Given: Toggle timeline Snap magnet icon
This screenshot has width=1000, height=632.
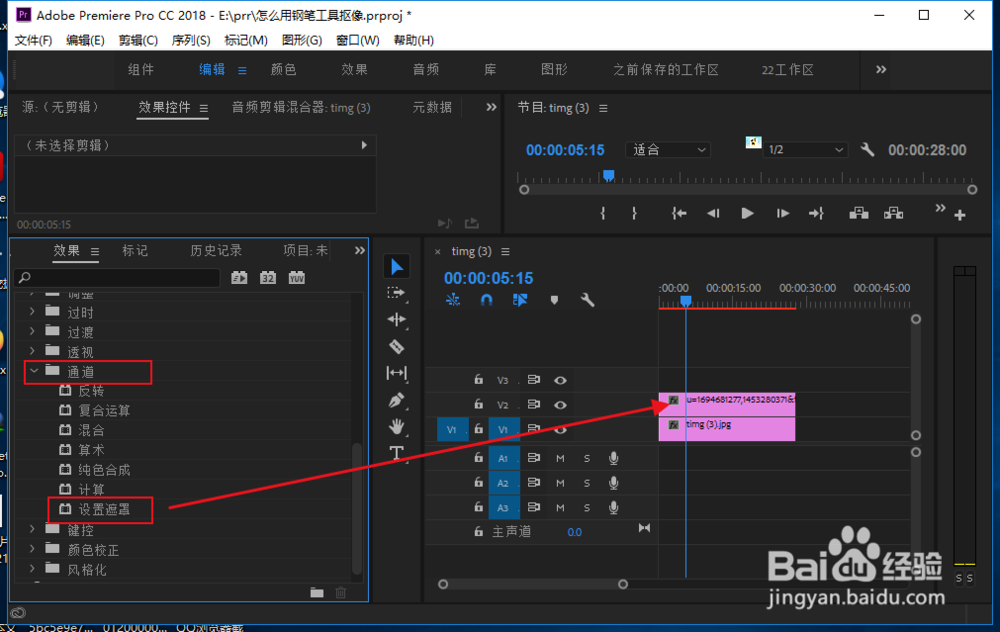Looking at the screenshot, I should coord(486,300).
